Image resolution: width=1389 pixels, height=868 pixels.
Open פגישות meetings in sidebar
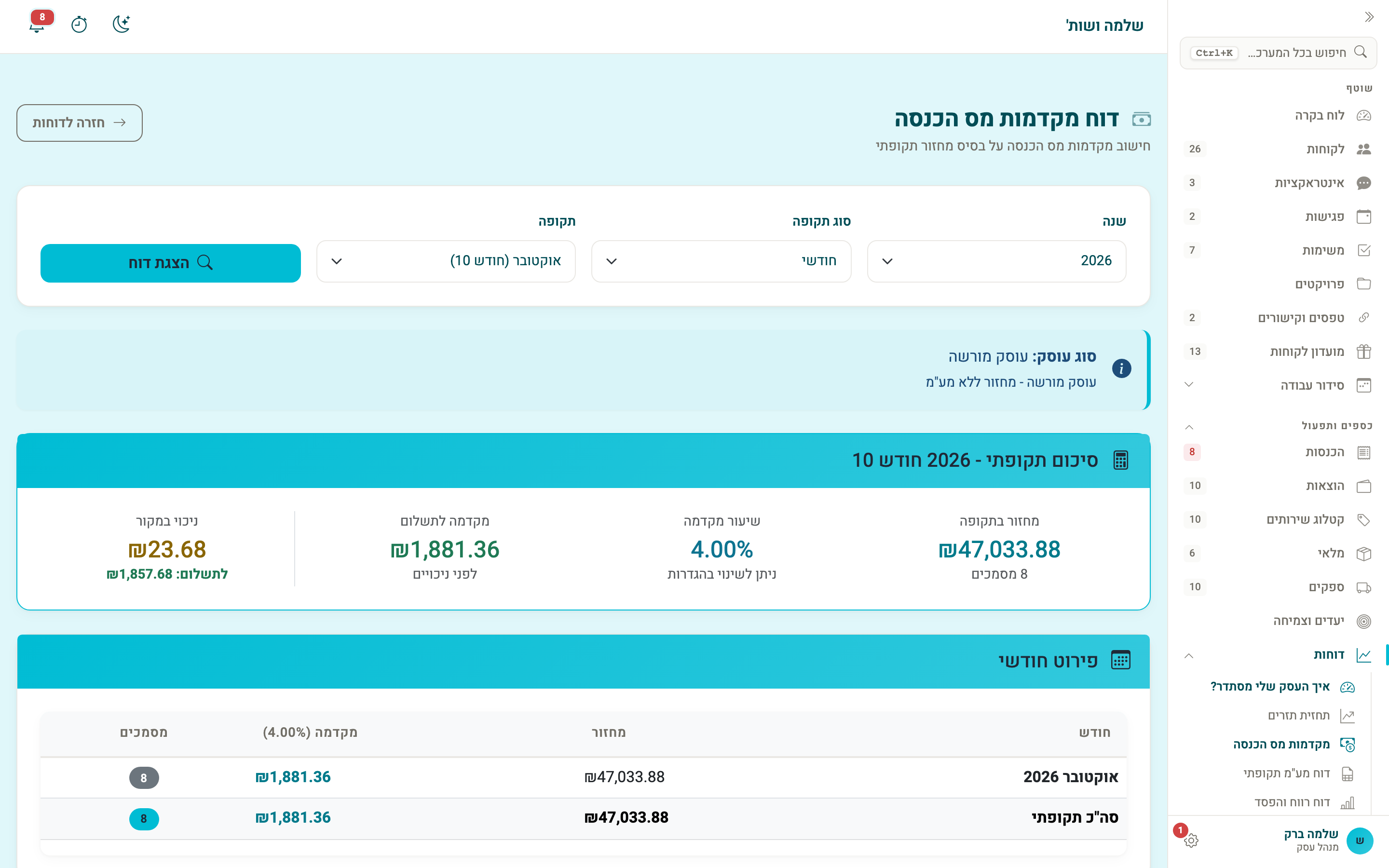click(x=1278, y=217)
